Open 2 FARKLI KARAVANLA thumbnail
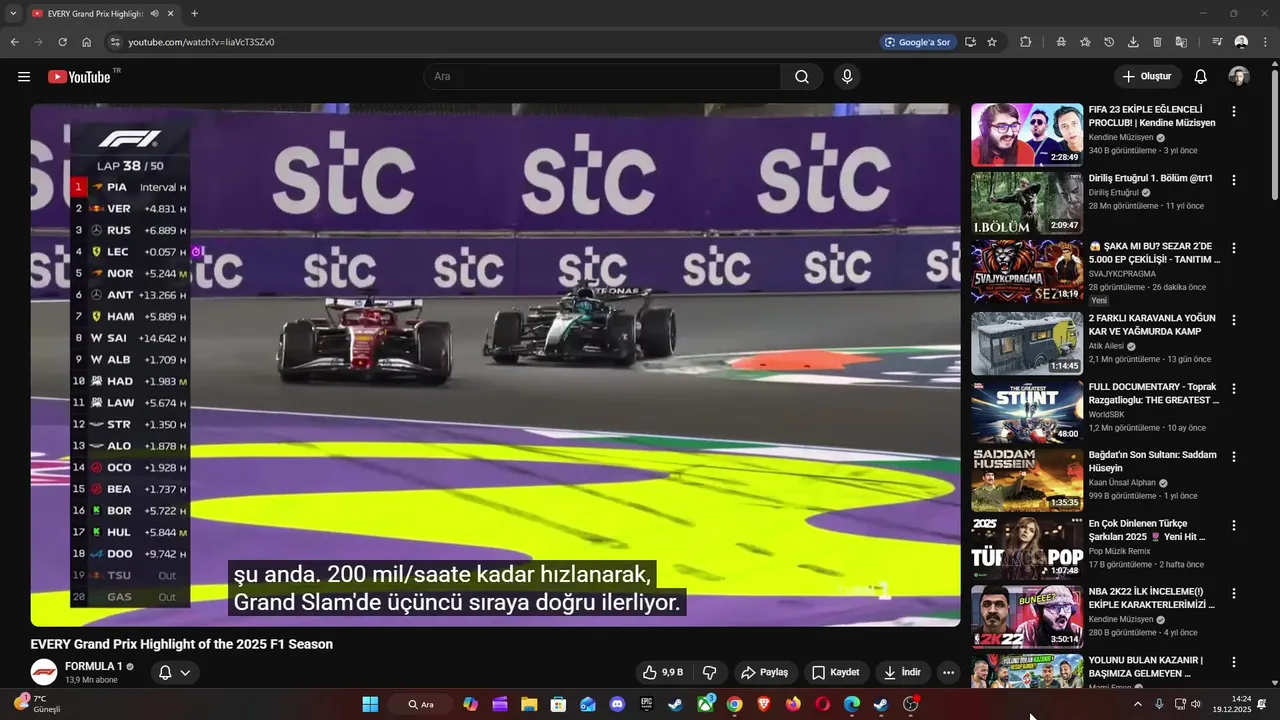Image resolution: width=1280 pixels, height=720 pixels. point(1027,343)
